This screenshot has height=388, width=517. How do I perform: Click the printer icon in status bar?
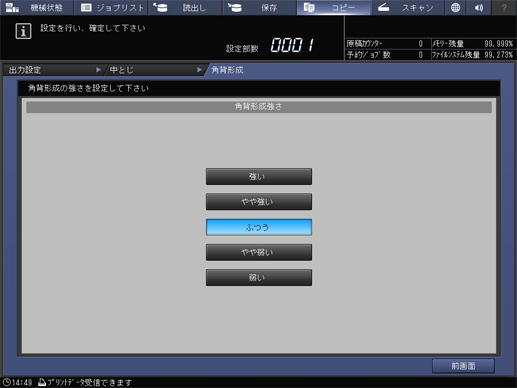tap(42, 382)
